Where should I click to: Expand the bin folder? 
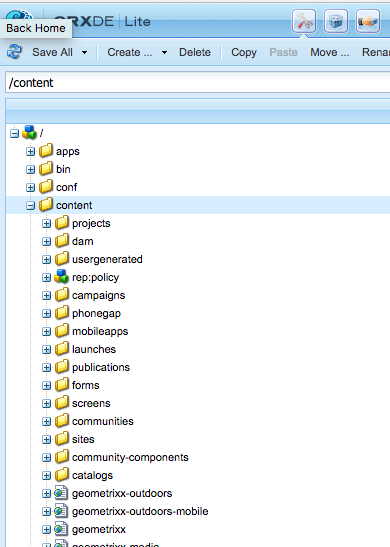click(30, 170)
